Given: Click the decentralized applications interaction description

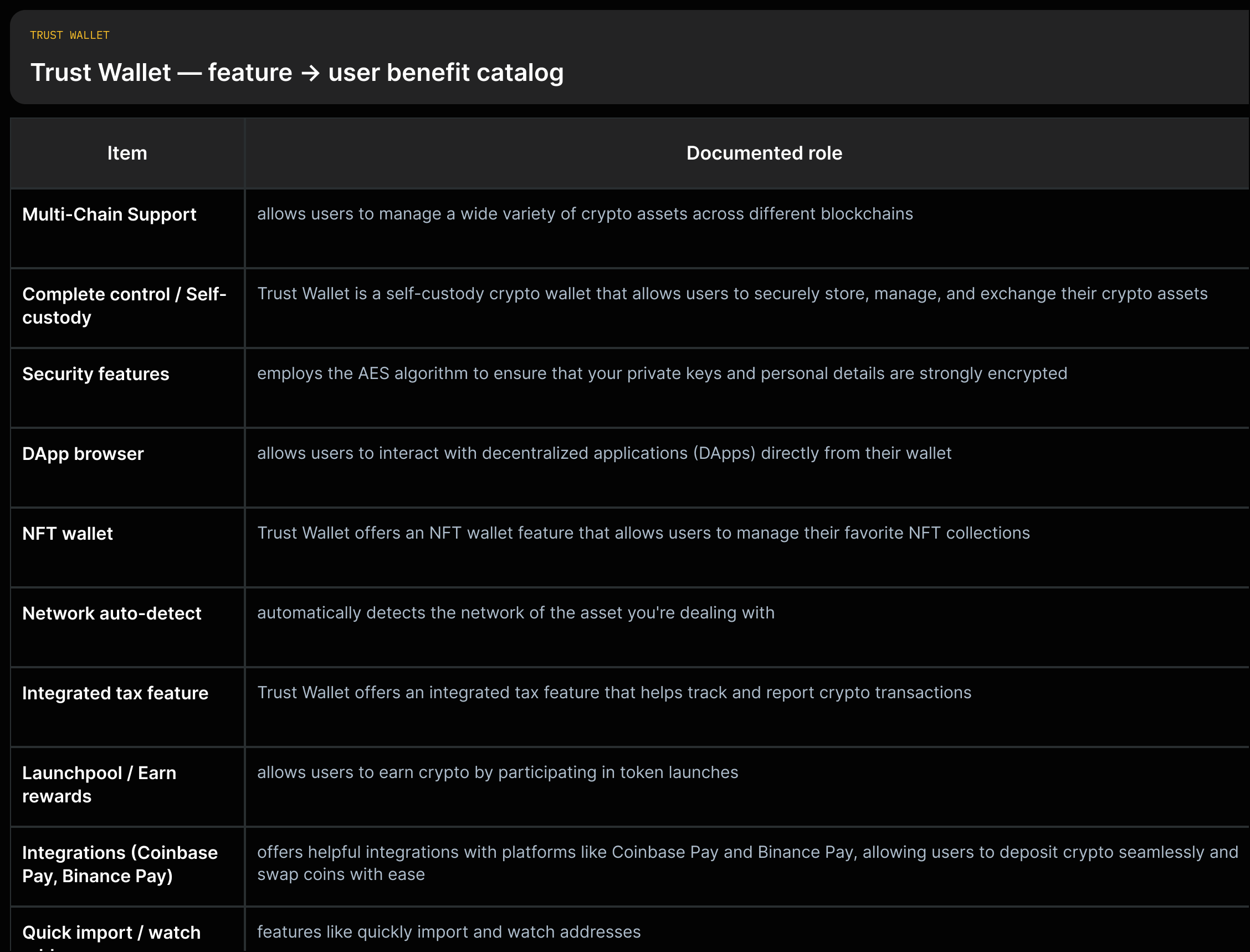Looking at the screenshot, I should pos(604,453).
